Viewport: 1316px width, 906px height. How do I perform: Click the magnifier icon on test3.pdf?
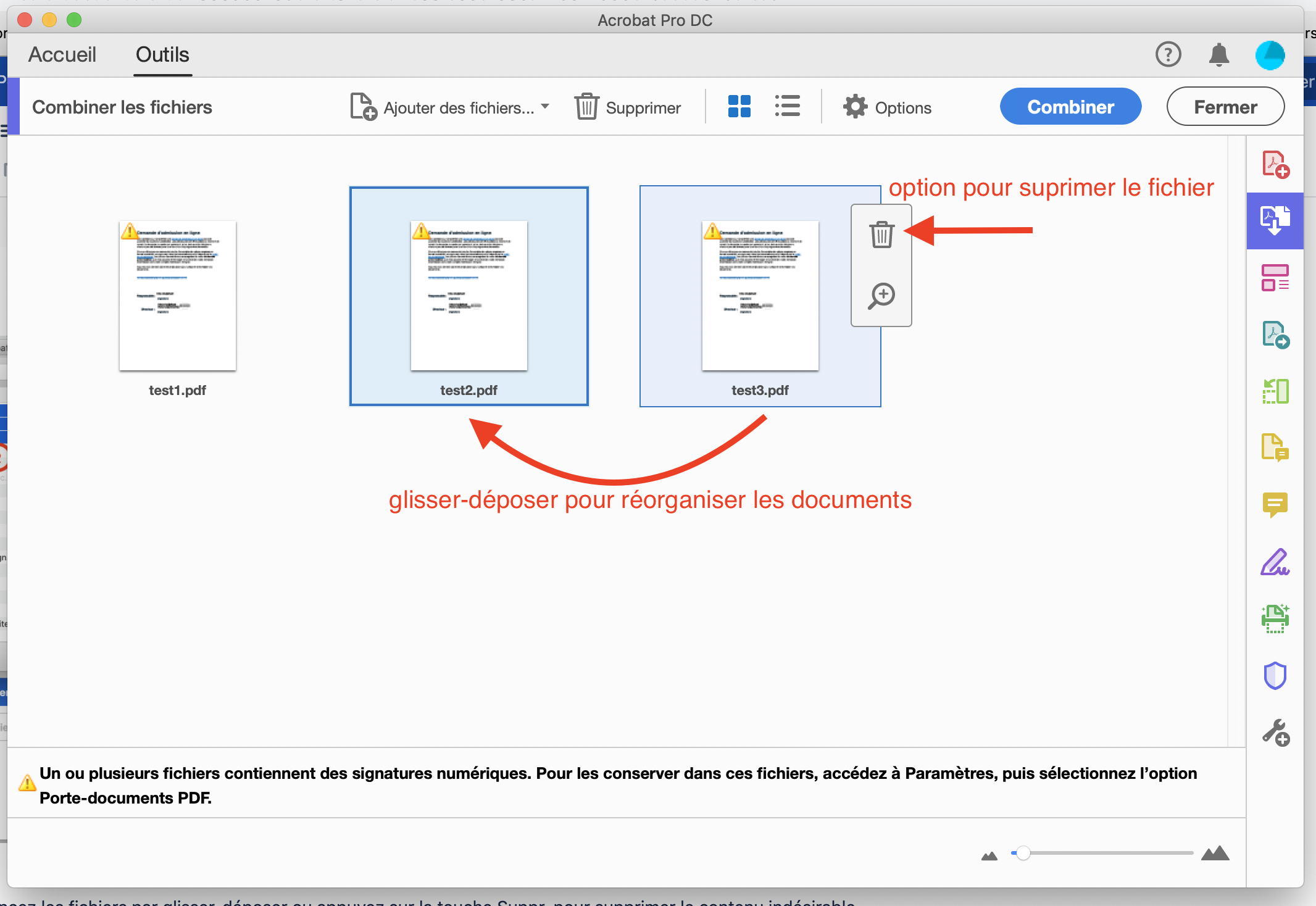click(x=881, y=296)
